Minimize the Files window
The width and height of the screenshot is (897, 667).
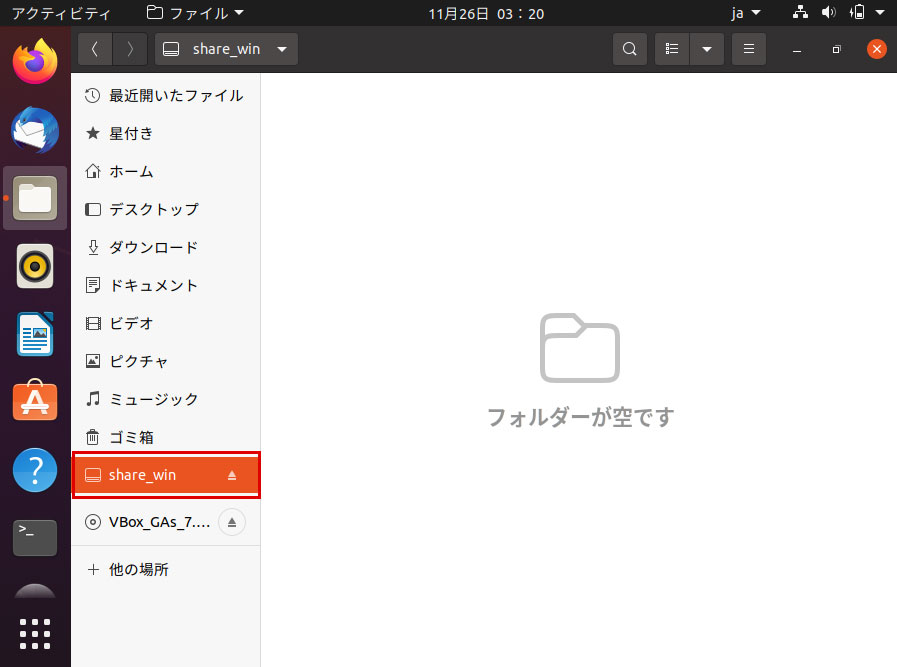(x=797, y=49)
